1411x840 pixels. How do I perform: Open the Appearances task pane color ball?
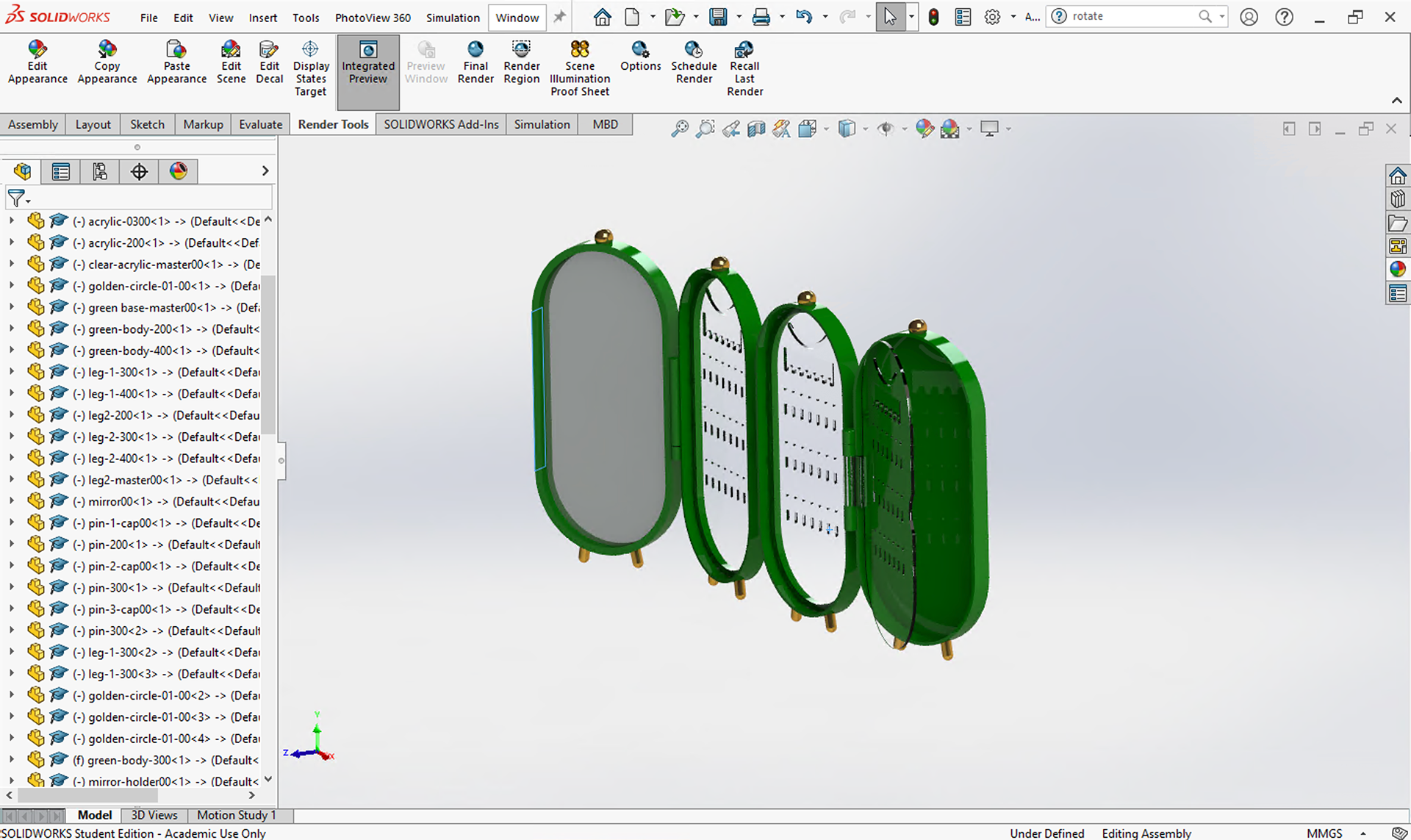pyautogui.click(x=1397, y=269)
